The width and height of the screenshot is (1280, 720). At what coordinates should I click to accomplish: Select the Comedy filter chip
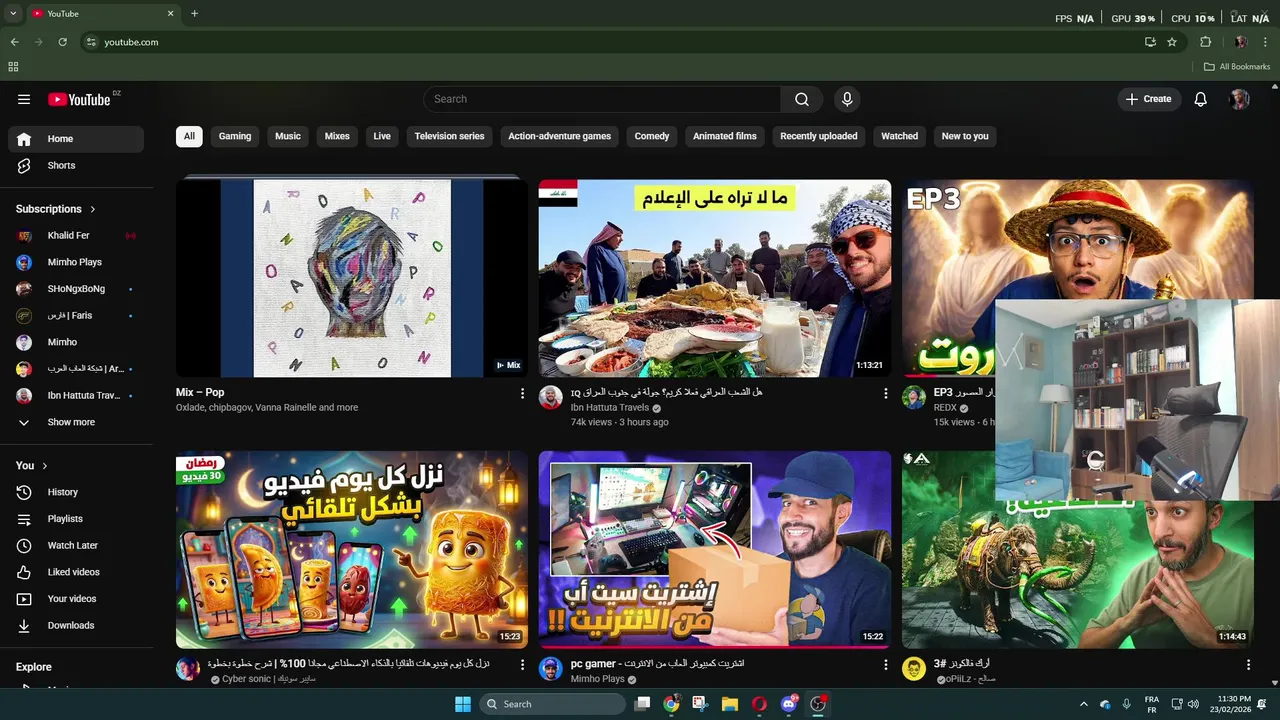click(x=652, y=136)
